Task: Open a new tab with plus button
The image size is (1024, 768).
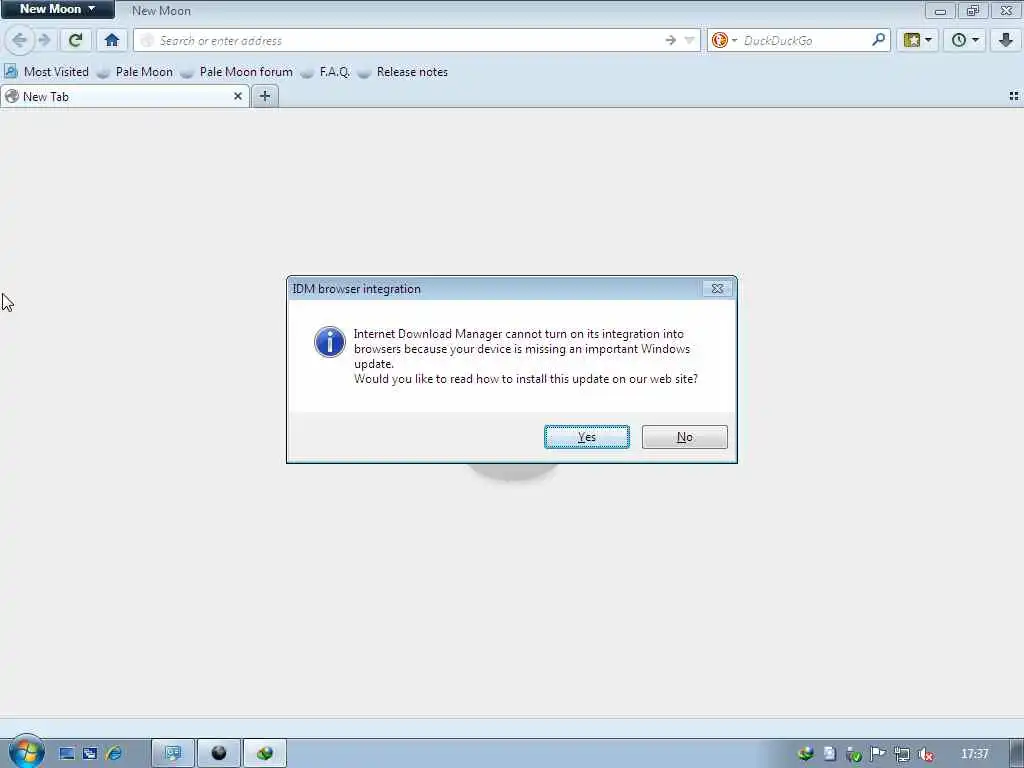Action: coord(264,97)
